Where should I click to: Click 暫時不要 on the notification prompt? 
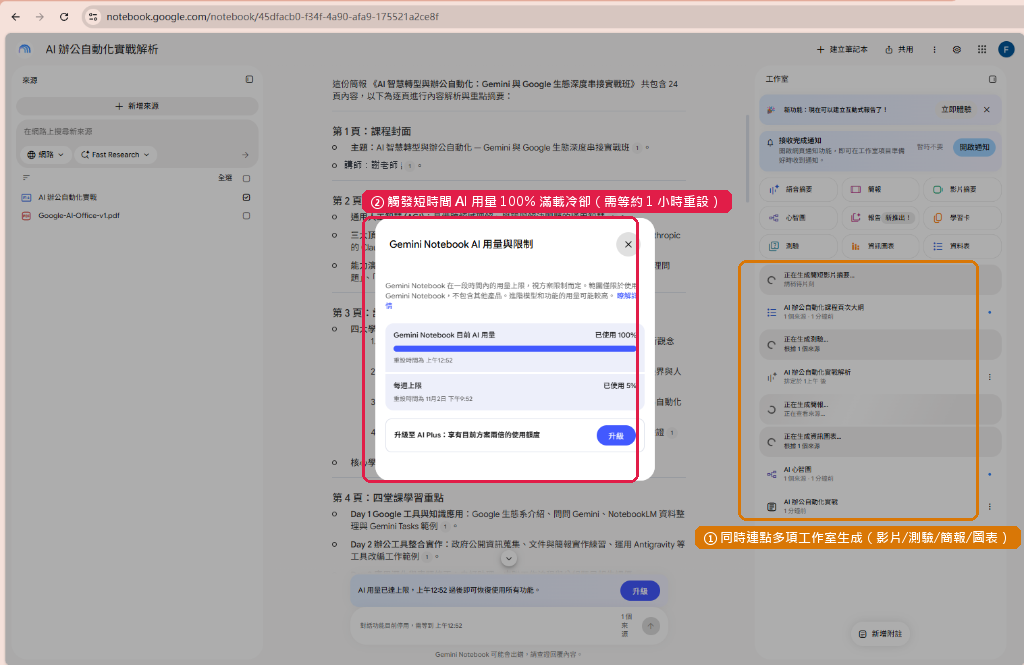(x=929, y=147)
